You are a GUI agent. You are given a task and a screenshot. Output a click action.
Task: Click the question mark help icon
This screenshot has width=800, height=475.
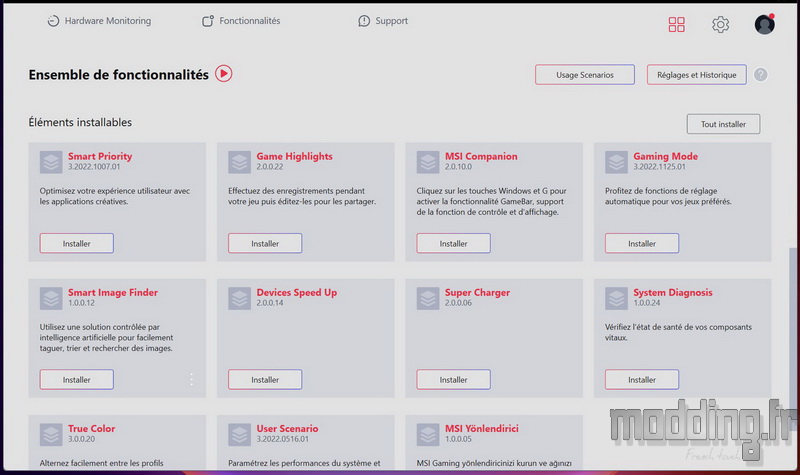point(761,75)
